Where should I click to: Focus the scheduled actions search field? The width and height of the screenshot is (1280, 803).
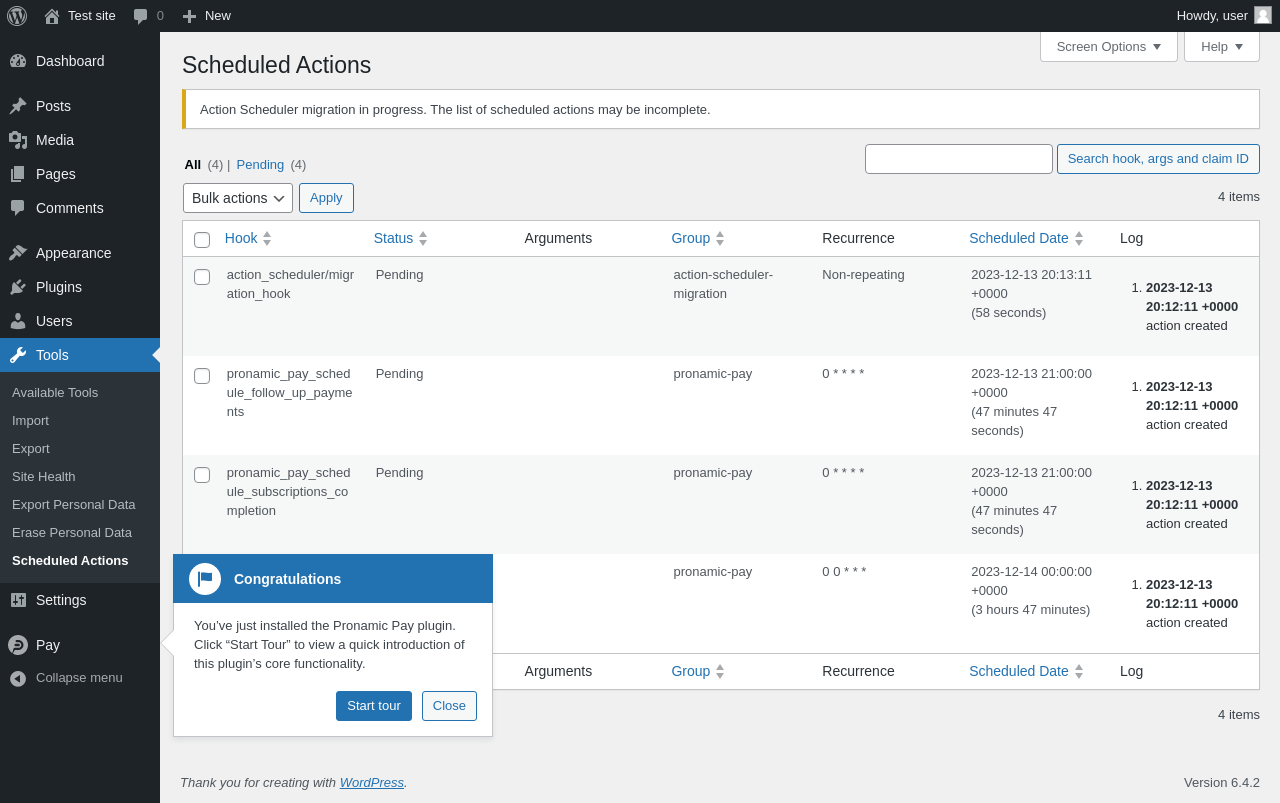958,159
